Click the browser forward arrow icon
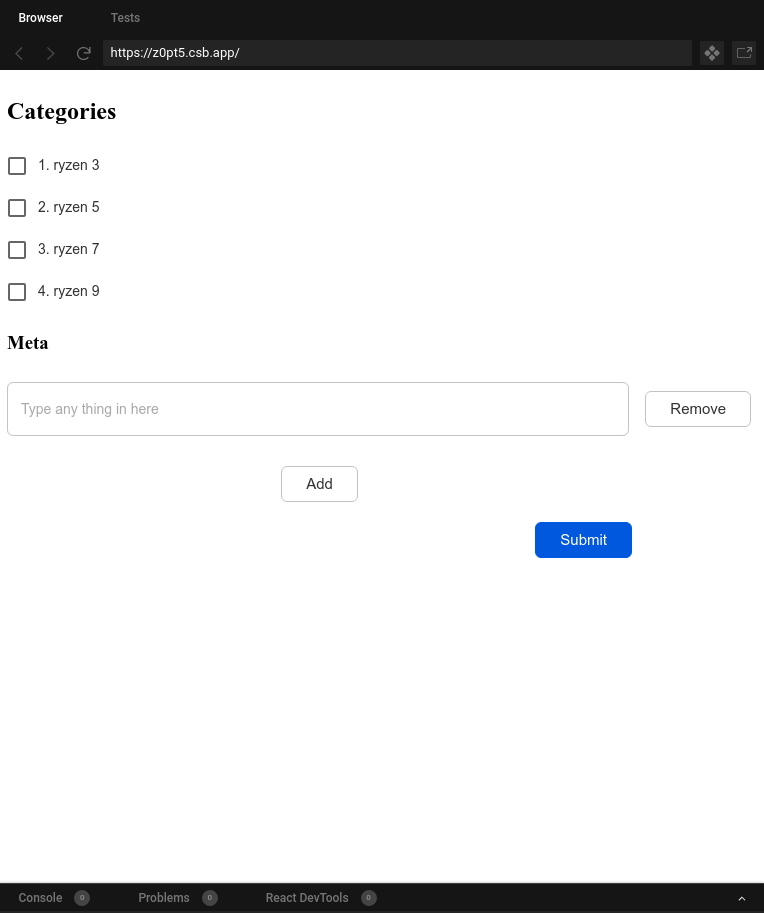The width and height of the screenshot is (764, 913). [51, 53]
